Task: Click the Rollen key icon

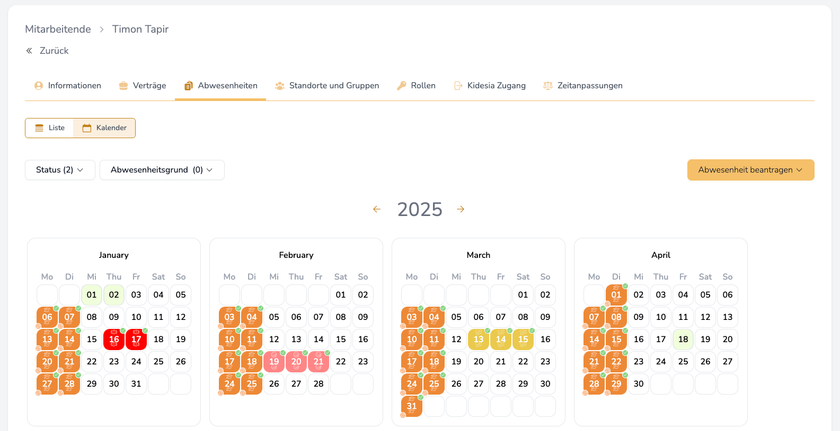Action: pyautogui.click(x=401, y=86)
